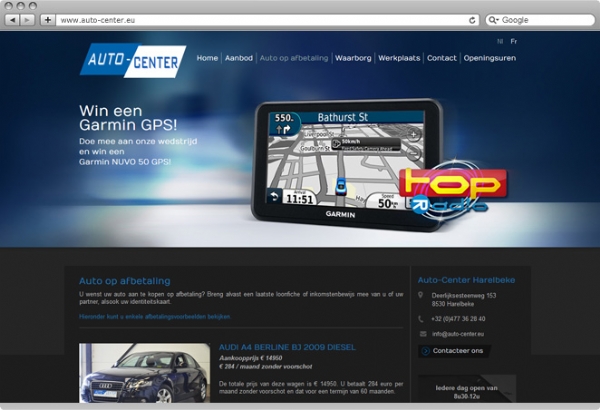Select Werkplaats in the navigation
The height and width of the screenshot is (410, 600).
coord(399,58)
